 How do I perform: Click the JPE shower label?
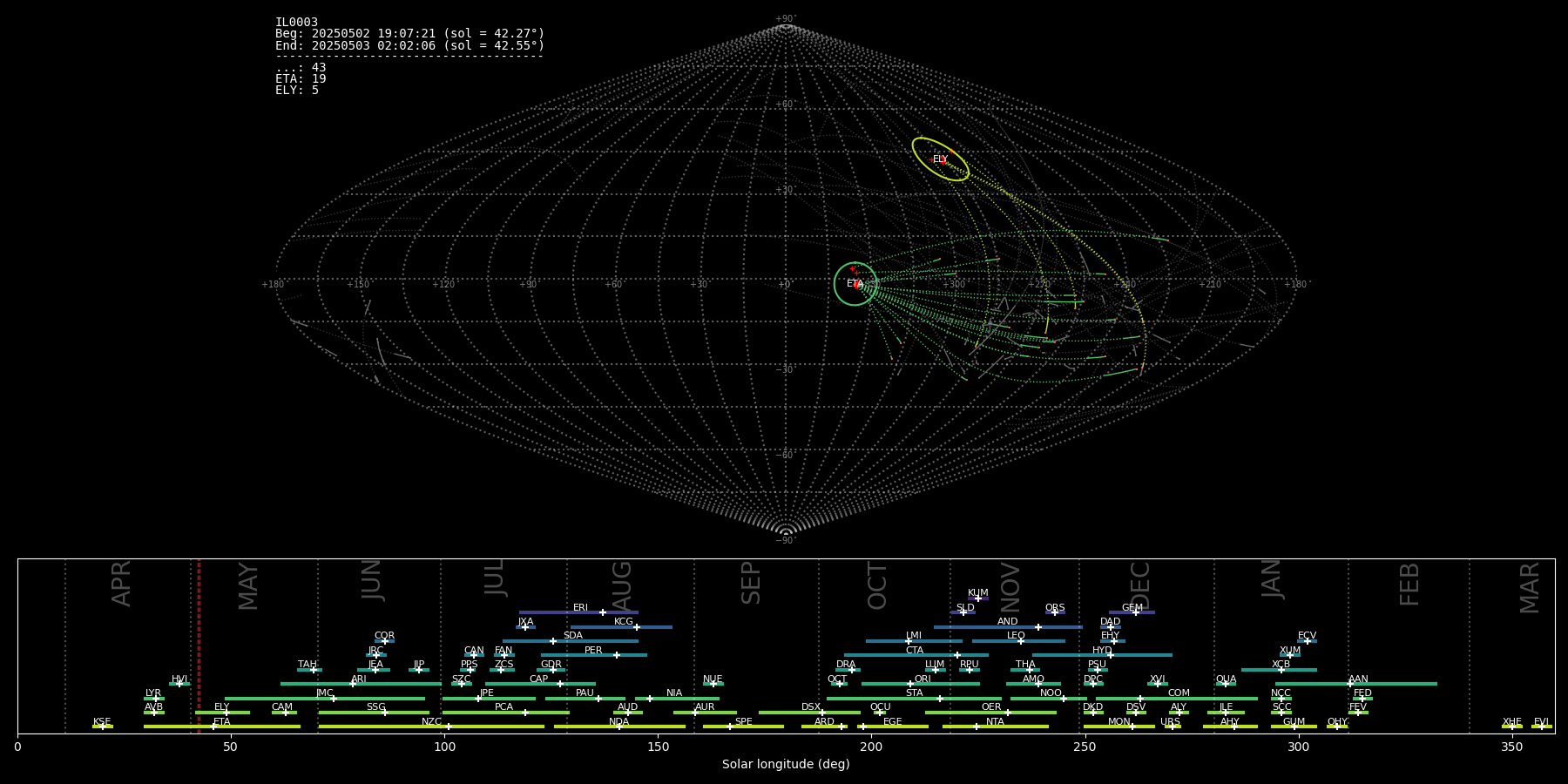tap(486, 693)
